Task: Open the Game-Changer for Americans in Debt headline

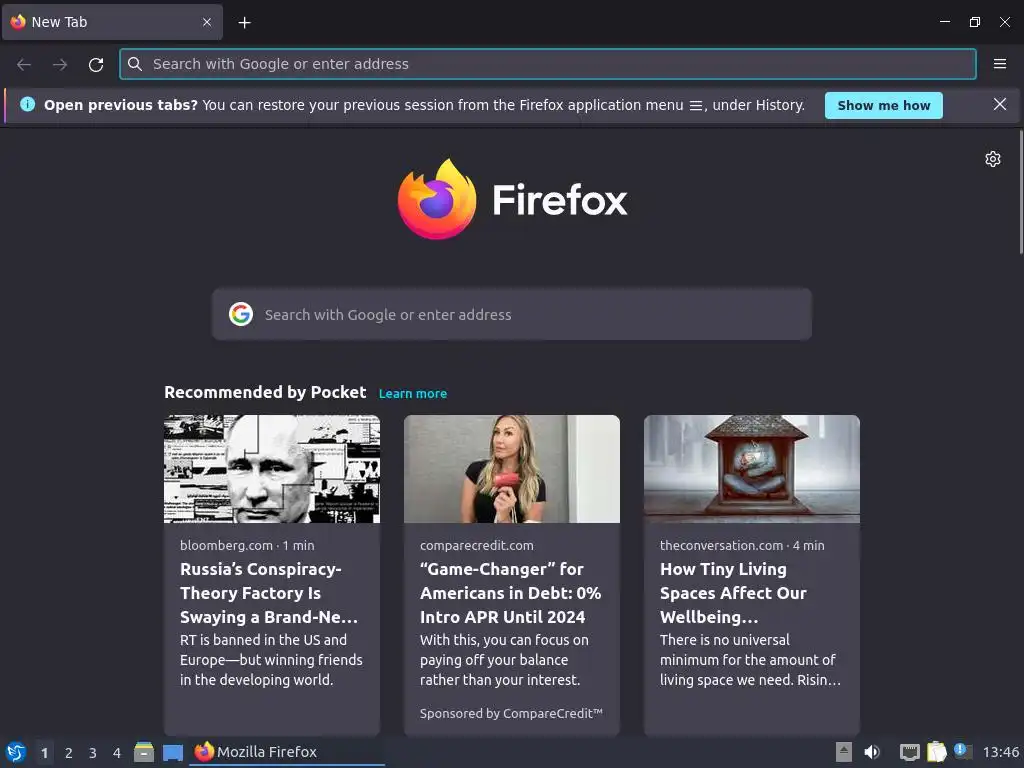Action: click(x=511, y=593)
